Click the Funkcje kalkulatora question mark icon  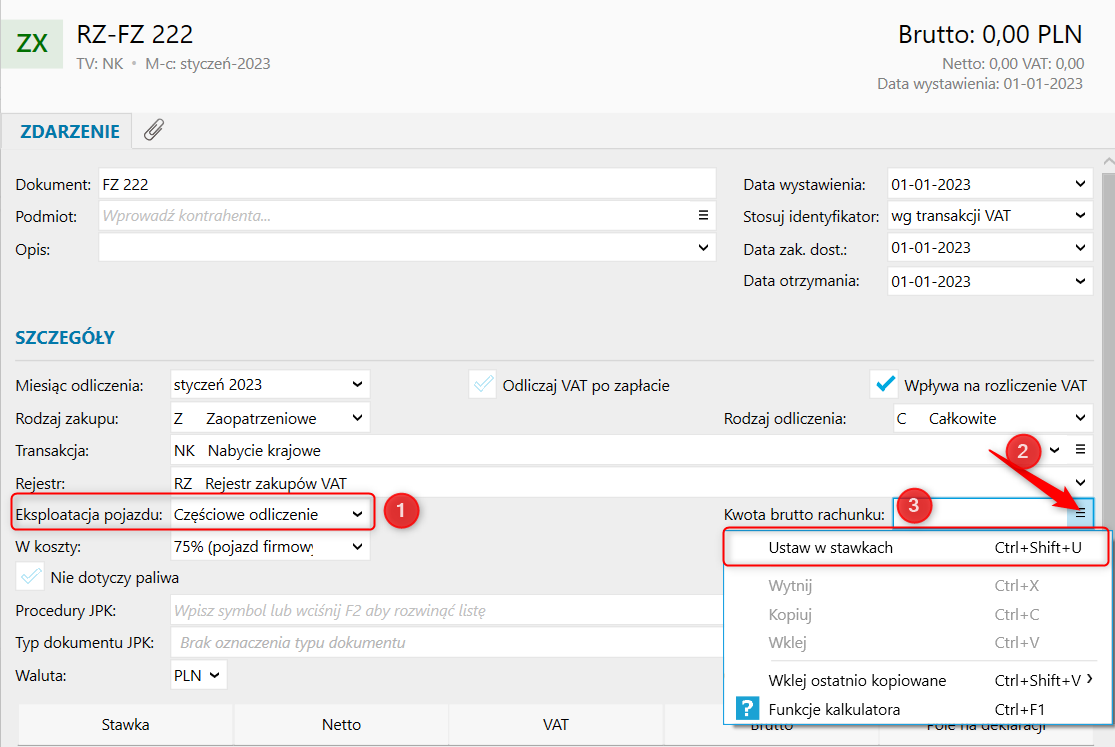coord(747,709)
